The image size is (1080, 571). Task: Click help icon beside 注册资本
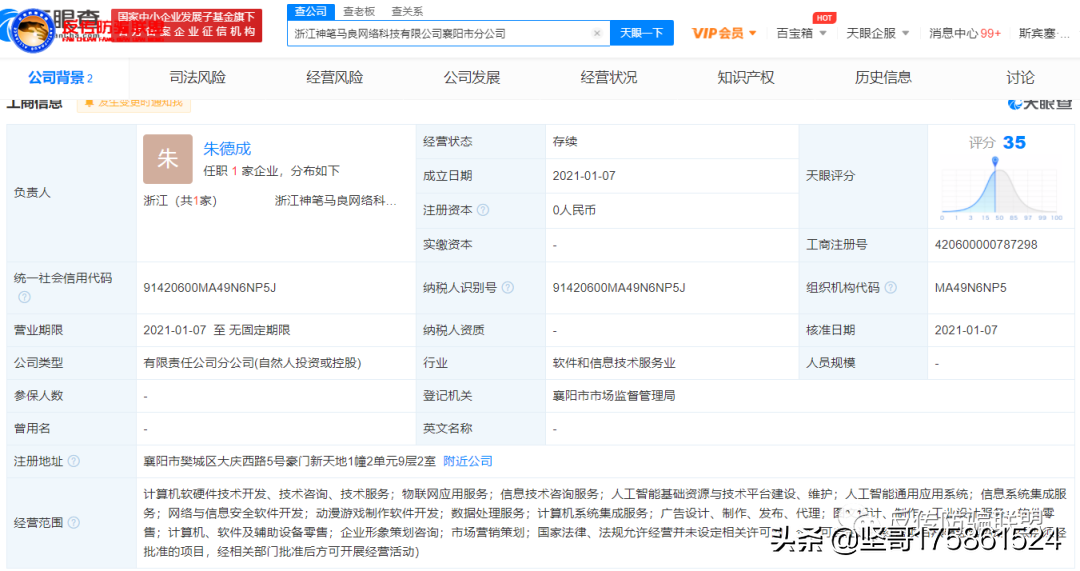(483, 210)
